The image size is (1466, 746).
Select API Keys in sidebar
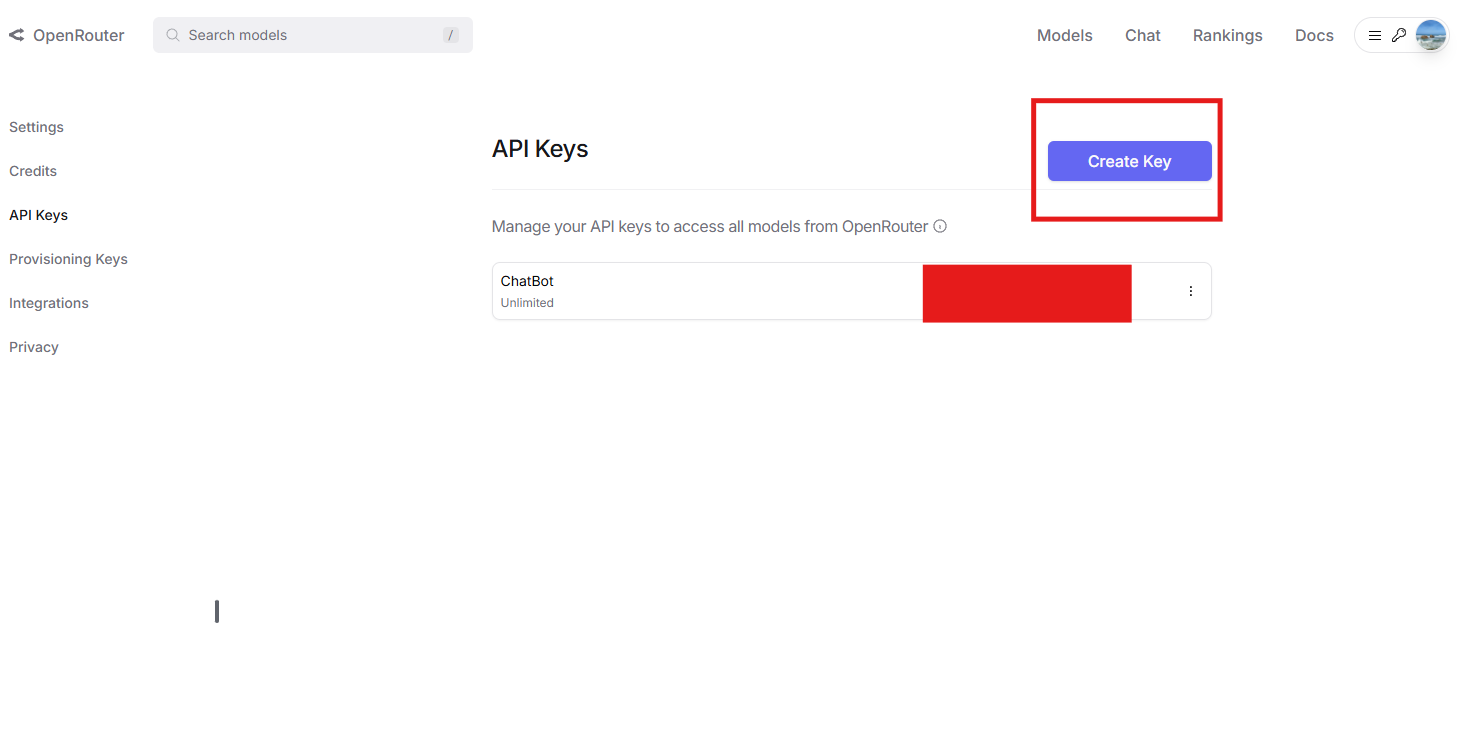tap(38, 215)
